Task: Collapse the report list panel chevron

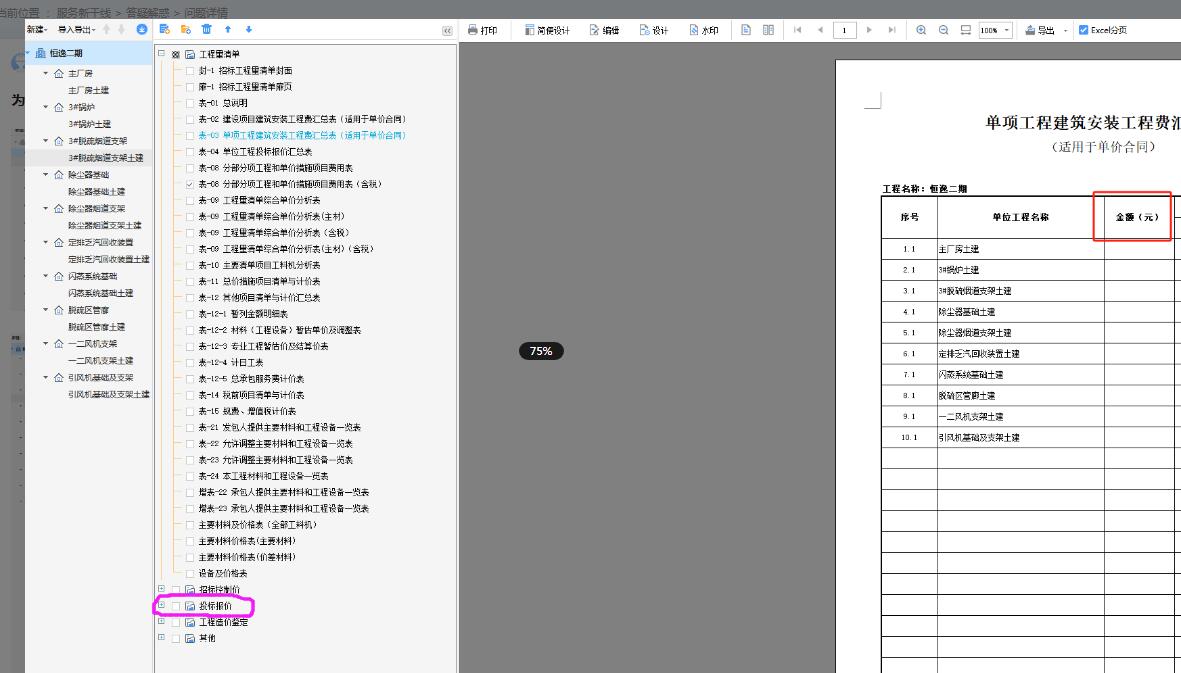Action: click(x=447, y=31)
